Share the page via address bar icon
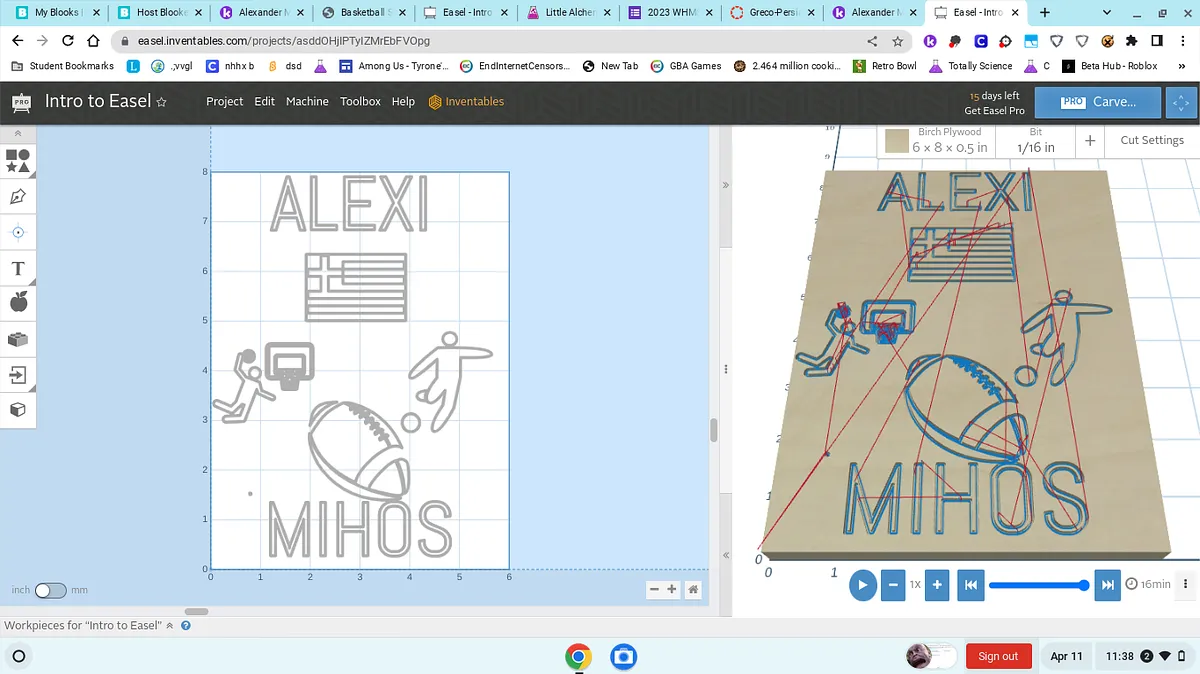This screenshot has height=674, width=1200. pos(872,41)
